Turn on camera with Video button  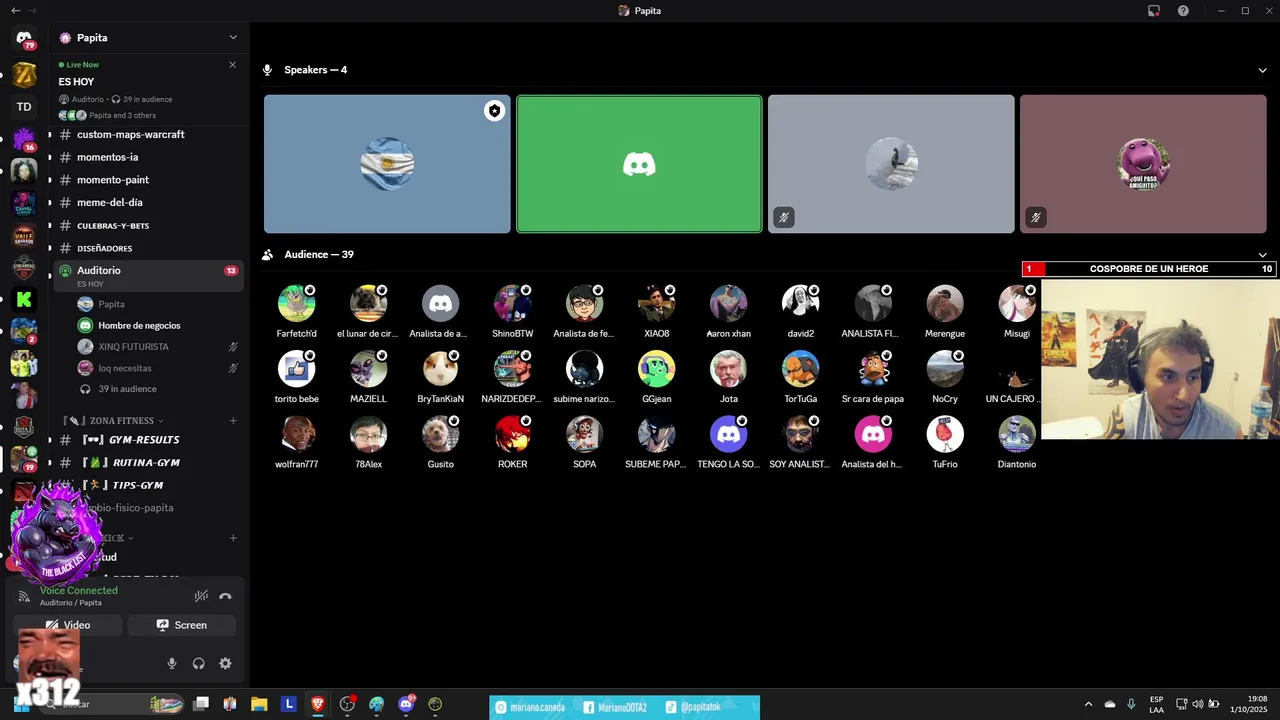[x=68, y=625]
